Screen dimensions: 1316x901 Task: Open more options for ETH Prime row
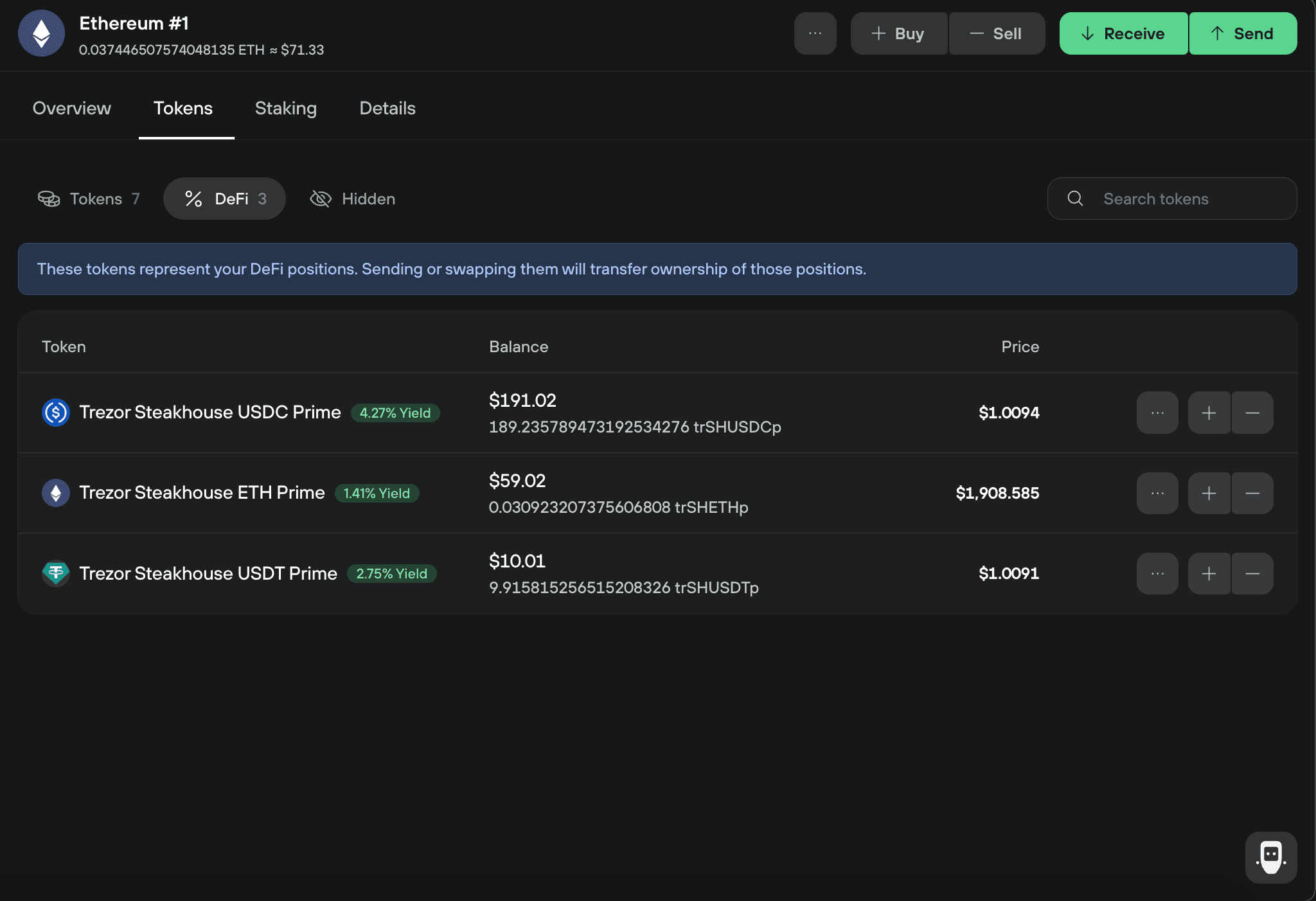coord(1157,493)
